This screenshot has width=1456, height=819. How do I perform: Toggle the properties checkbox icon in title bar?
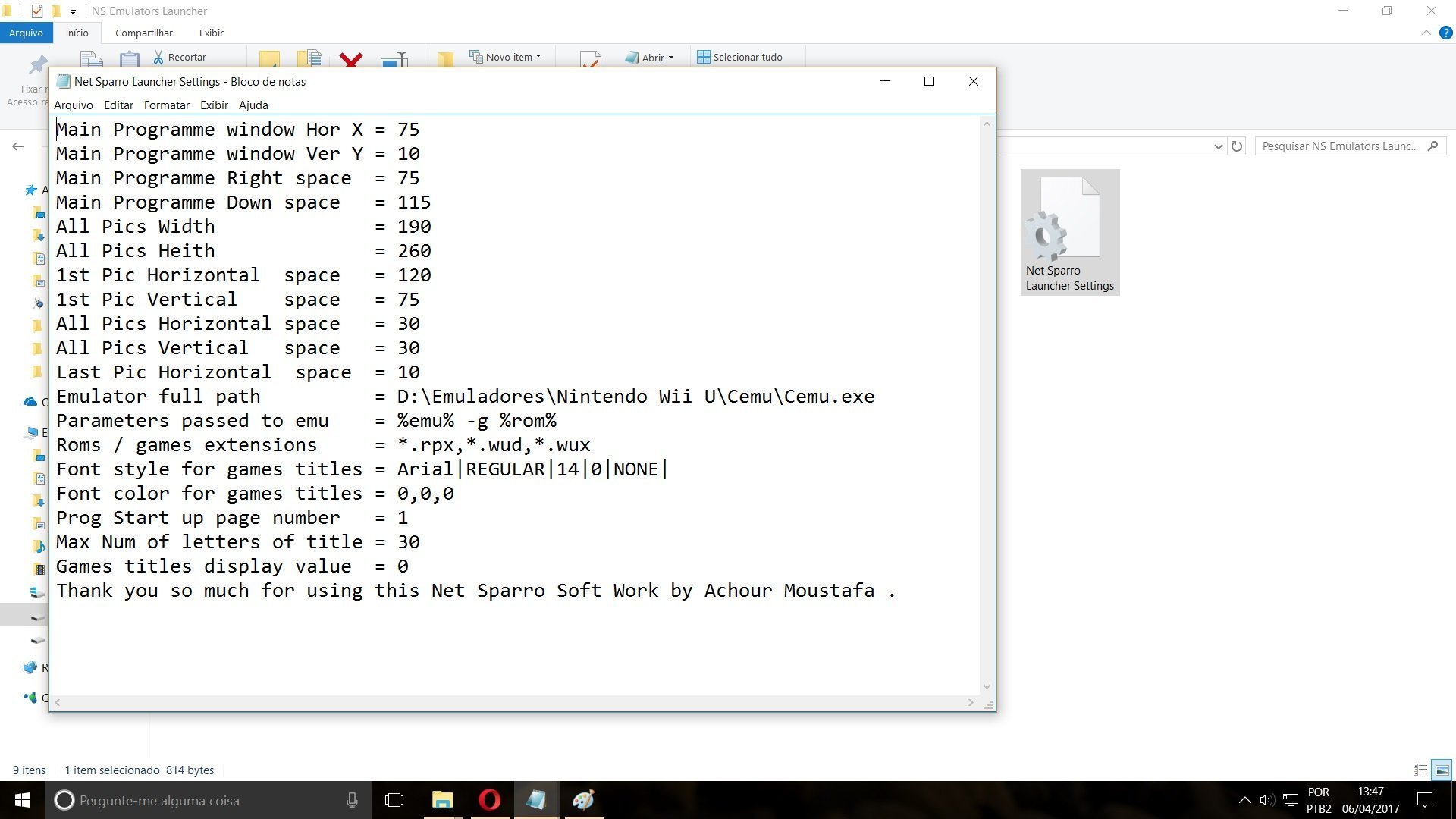tap(36, 11)
